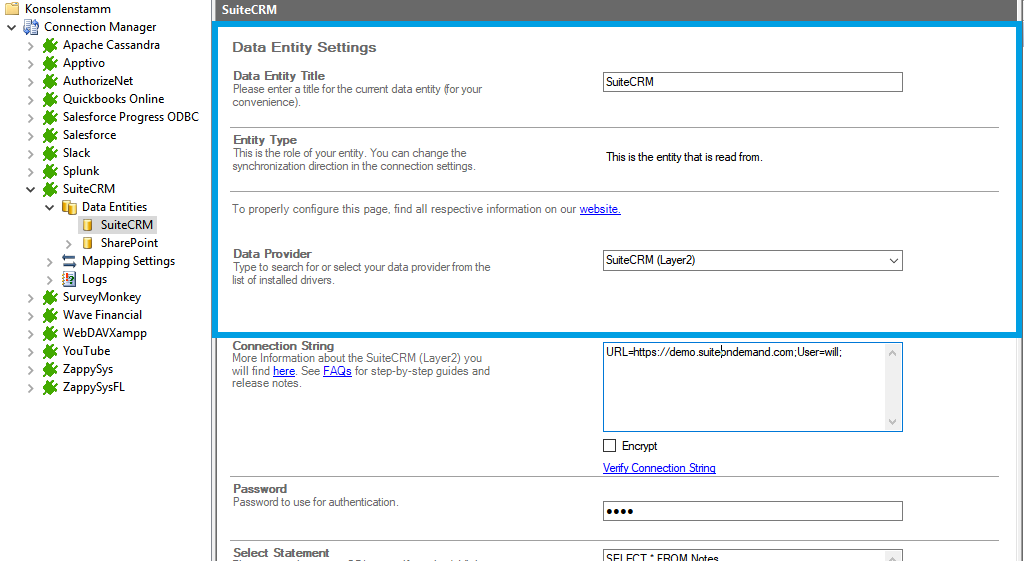Click the YouTube connection icon
Screen dimensions: 1024x561
[50, 351]
